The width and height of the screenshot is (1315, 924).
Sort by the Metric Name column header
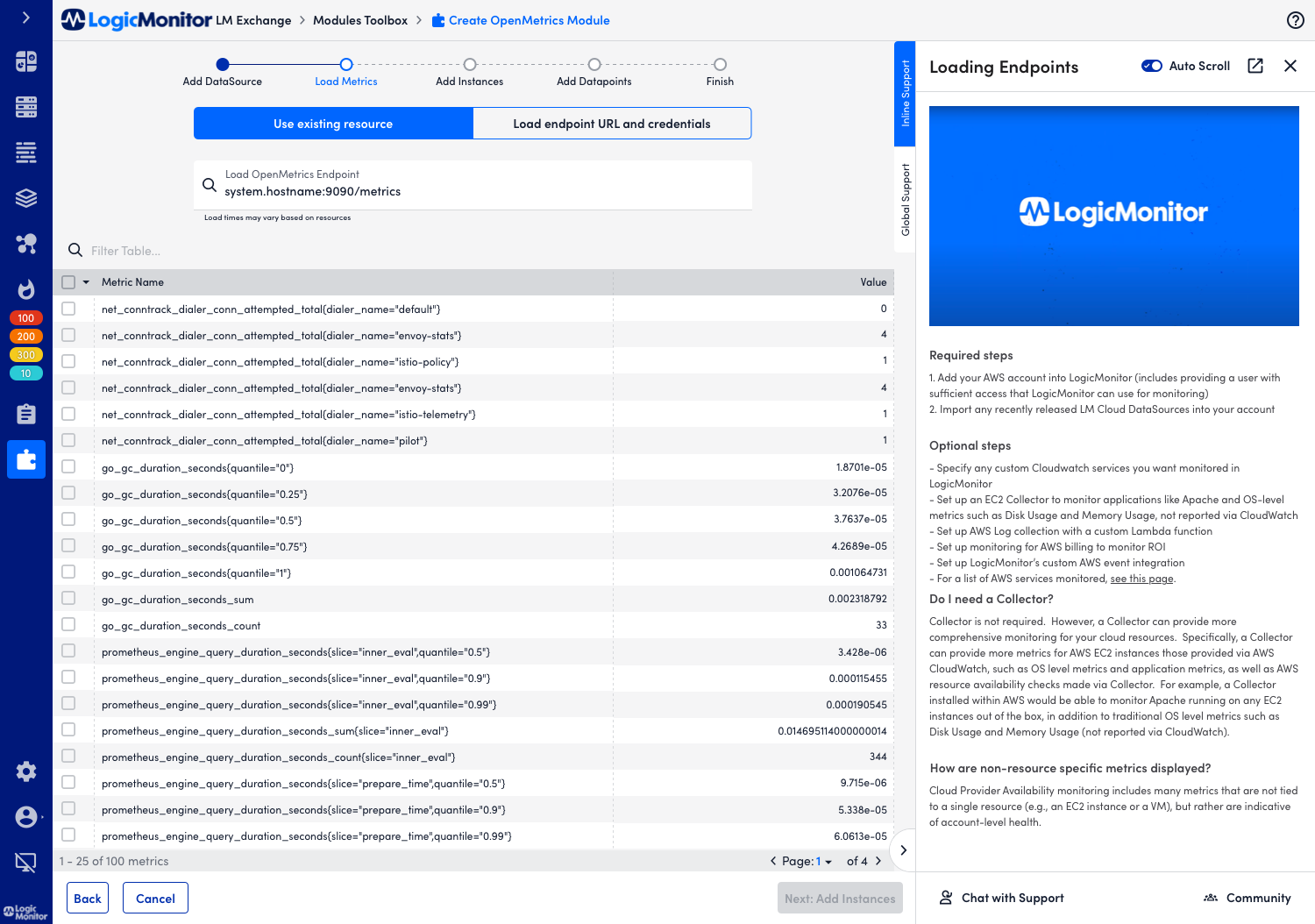pos(132,282)
